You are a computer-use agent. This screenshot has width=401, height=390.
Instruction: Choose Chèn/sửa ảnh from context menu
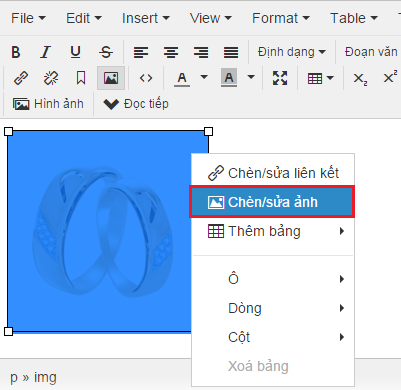click(x=272, y=202)
